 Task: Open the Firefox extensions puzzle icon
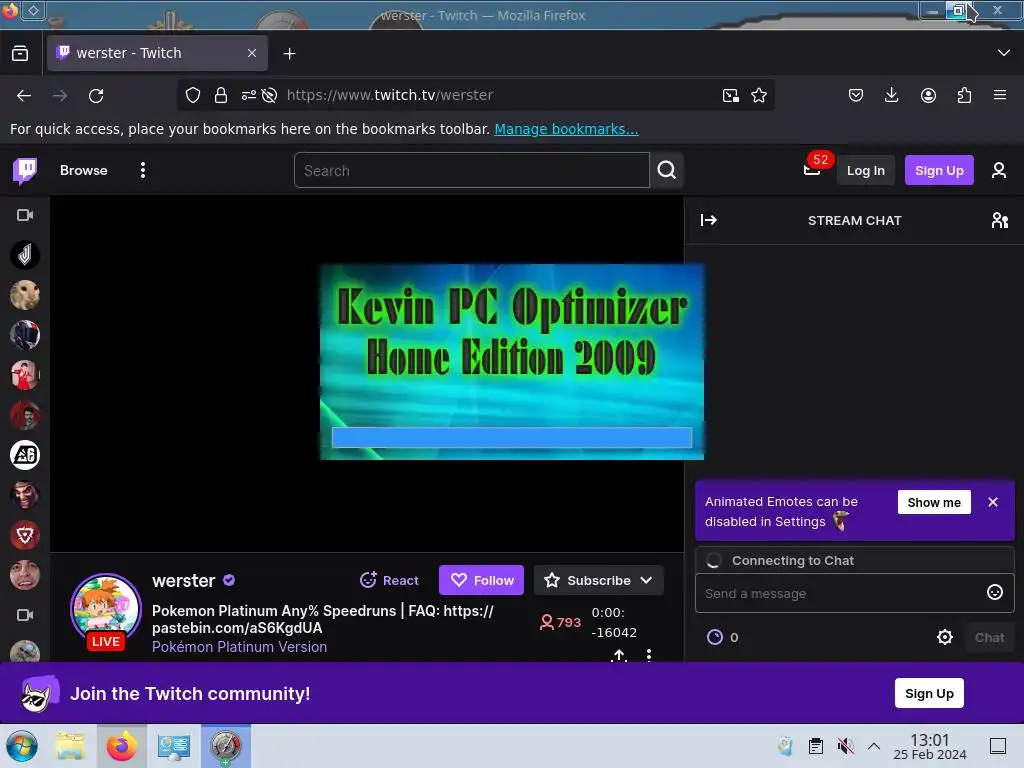(x=964, y=95)
